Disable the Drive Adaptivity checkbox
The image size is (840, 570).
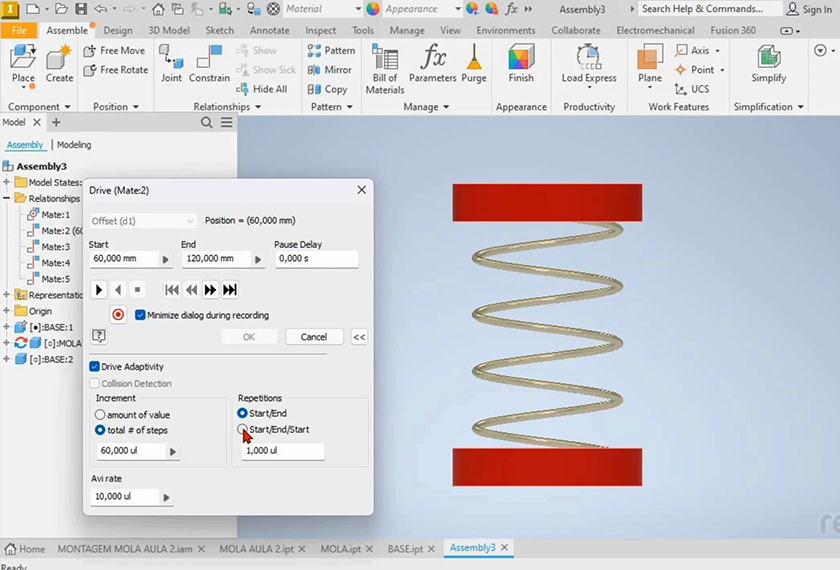pos(95,367)
